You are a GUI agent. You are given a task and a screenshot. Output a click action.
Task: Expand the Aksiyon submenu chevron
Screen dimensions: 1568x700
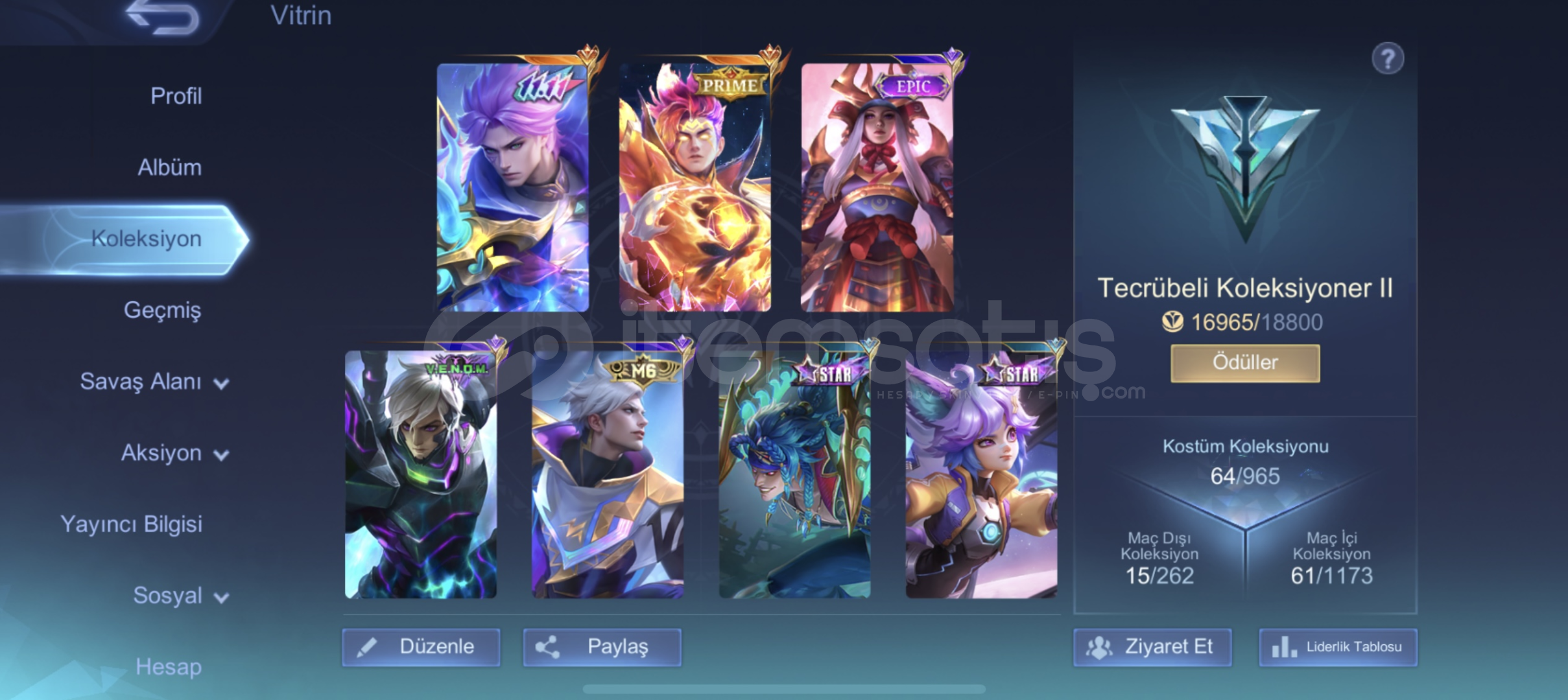pyautogui.click(x=221, y=455)
